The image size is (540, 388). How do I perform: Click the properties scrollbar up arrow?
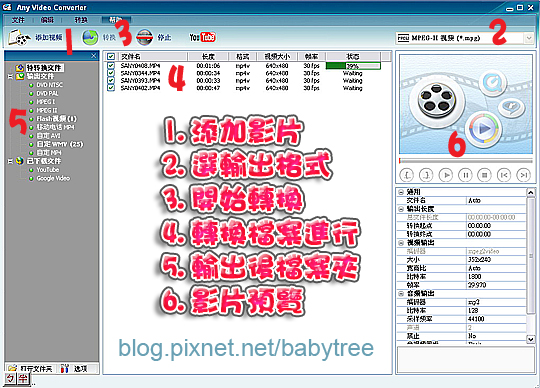pos(531,192)
